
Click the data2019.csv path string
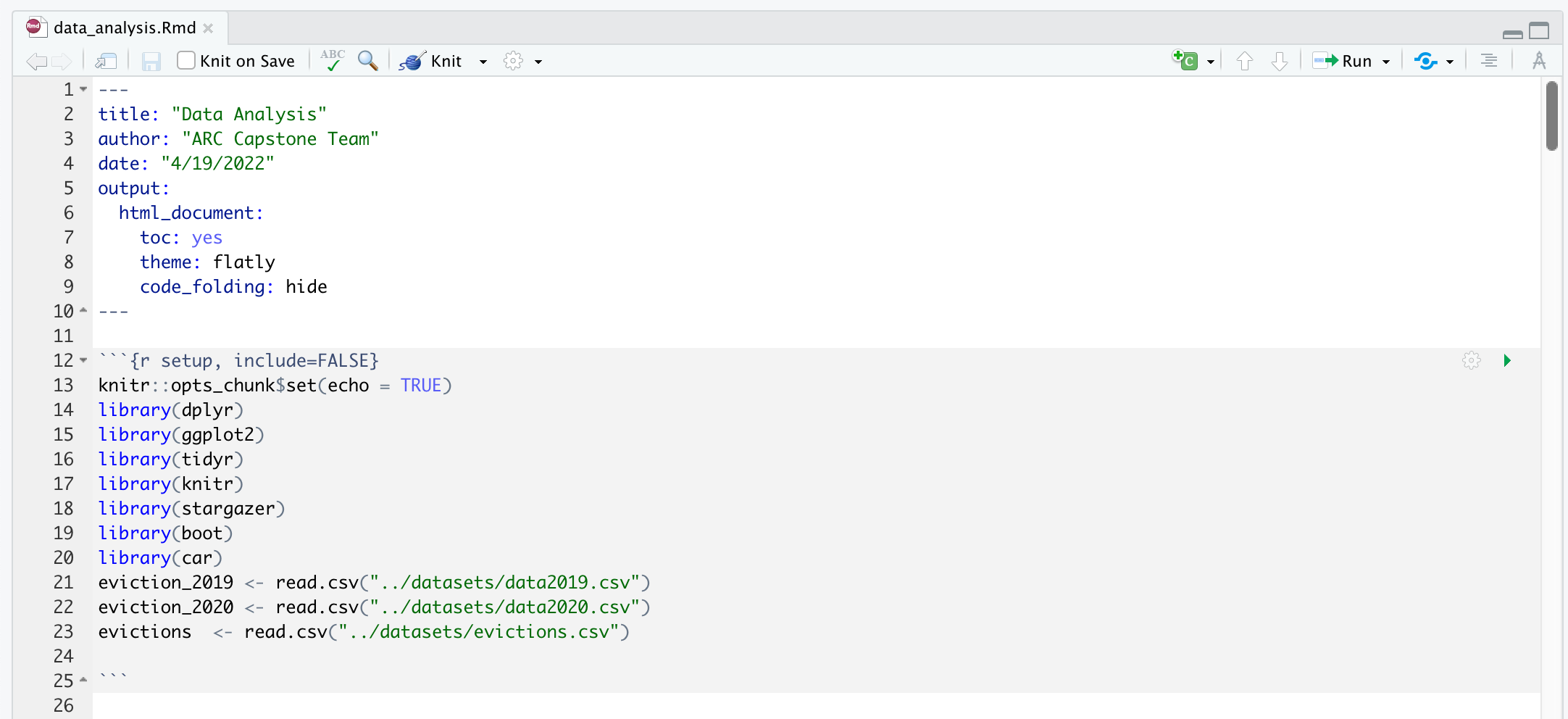pos(505,583)
